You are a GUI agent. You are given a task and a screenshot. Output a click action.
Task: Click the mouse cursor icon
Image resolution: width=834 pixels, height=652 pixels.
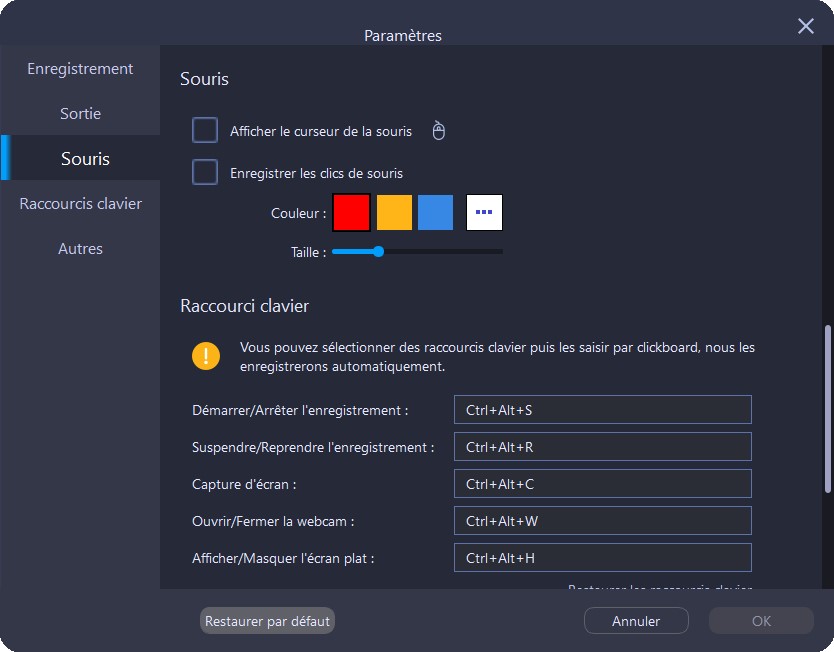(437, 131)
